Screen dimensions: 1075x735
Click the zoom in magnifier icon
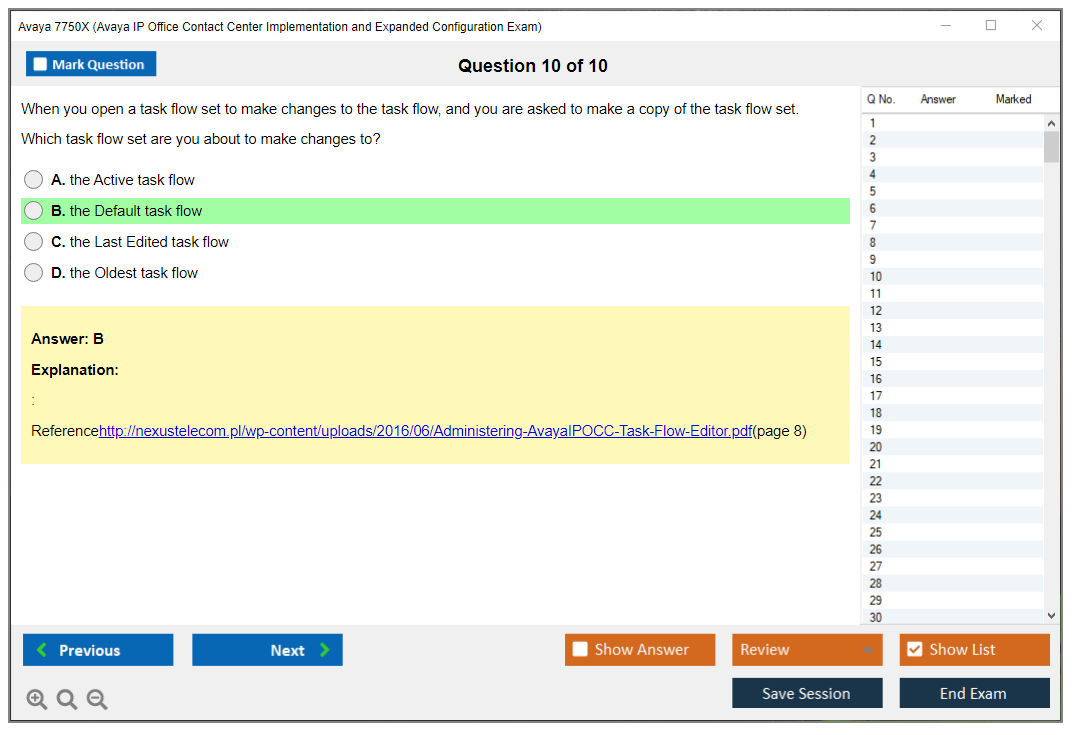(37, 700)
